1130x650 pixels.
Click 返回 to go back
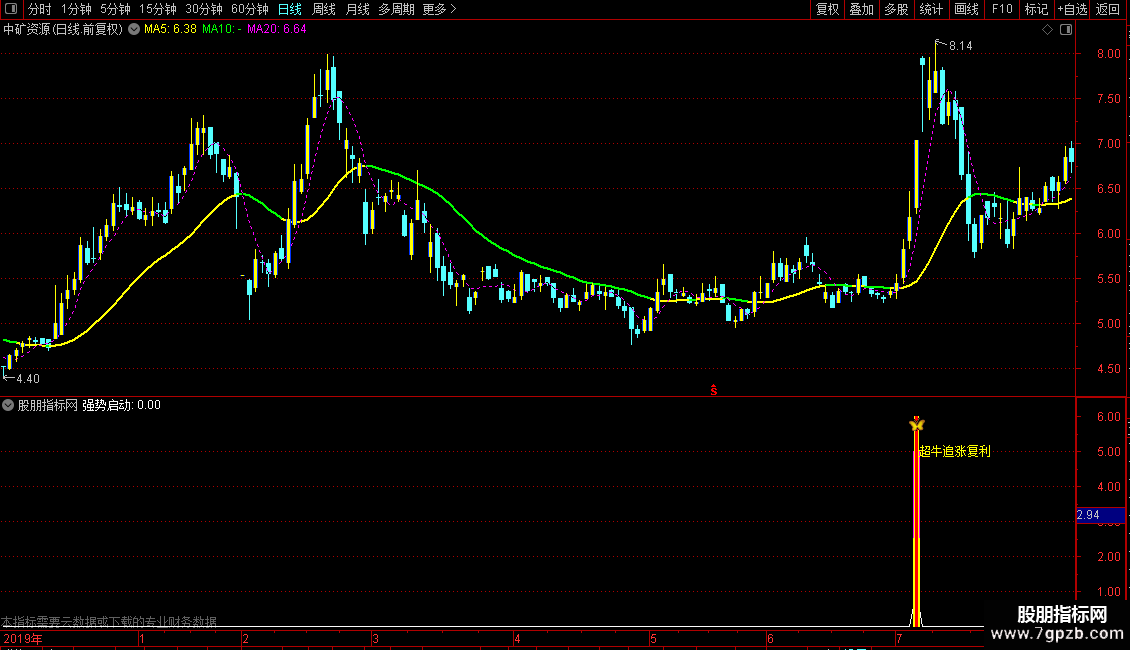tap(1108, 9)
